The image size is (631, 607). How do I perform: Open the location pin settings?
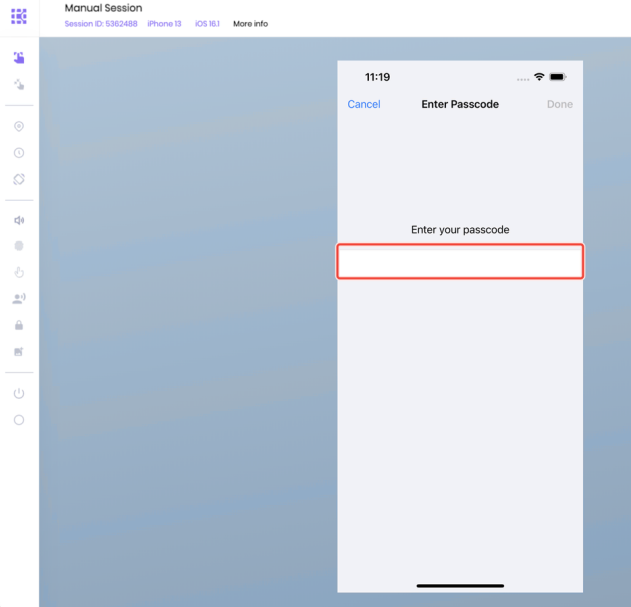[x=19, y=126]
